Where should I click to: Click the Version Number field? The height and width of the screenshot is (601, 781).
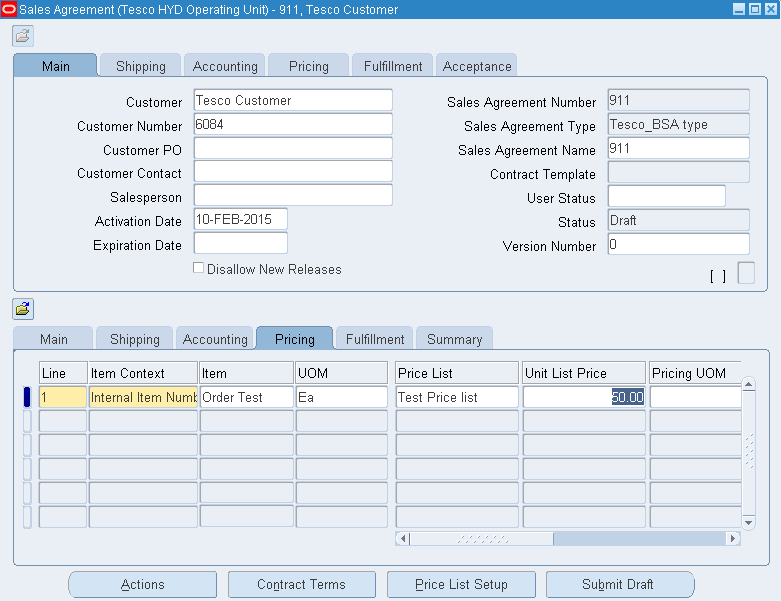678,244
